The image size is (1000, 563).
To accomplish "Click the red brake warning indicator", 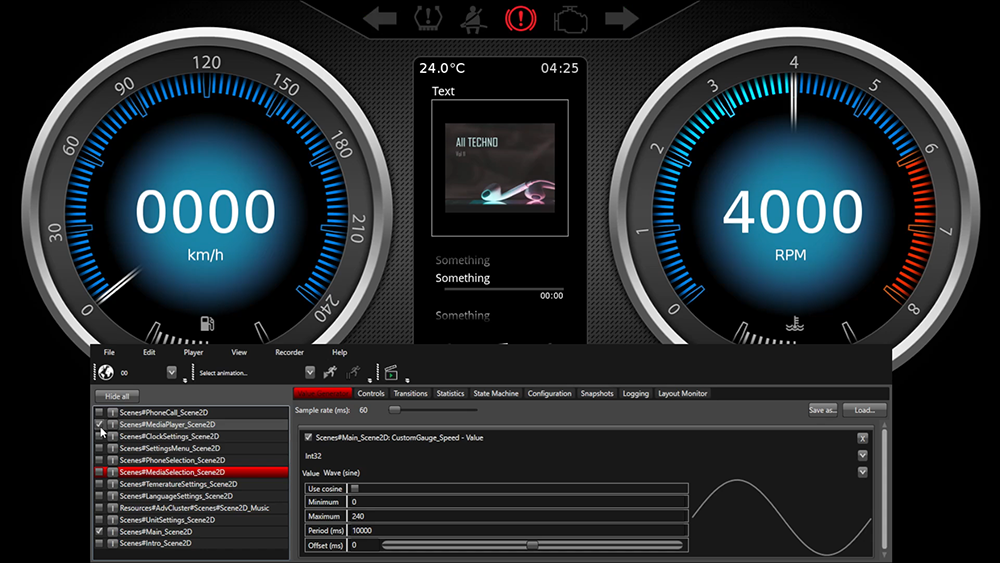I will pos(519,17).
